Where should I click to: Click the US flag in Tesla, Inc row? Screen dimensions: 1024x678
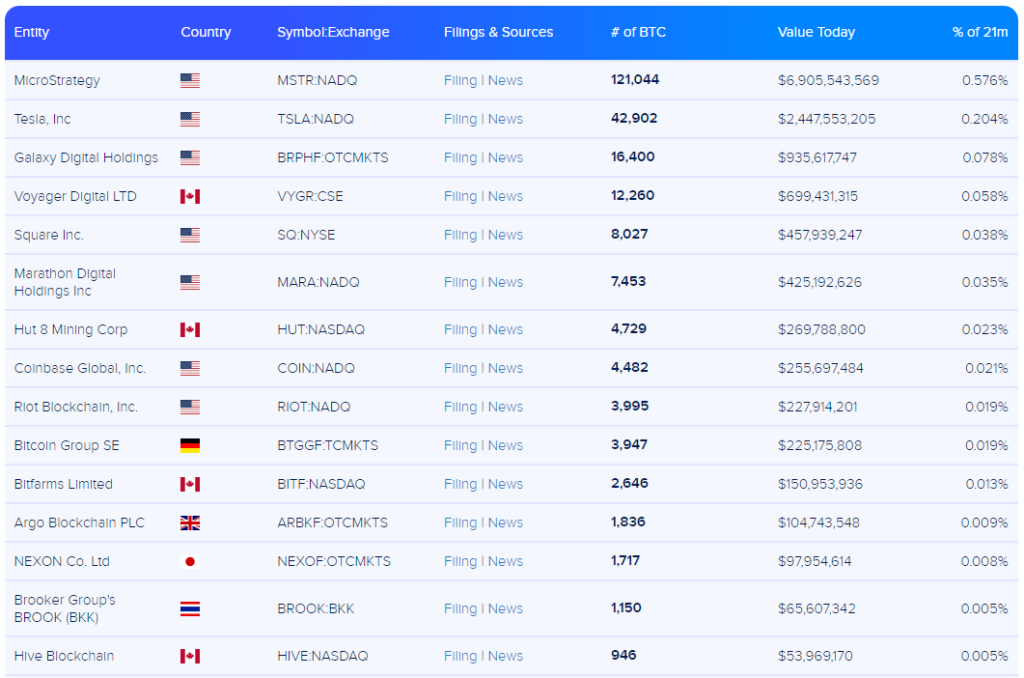point(190,119)
